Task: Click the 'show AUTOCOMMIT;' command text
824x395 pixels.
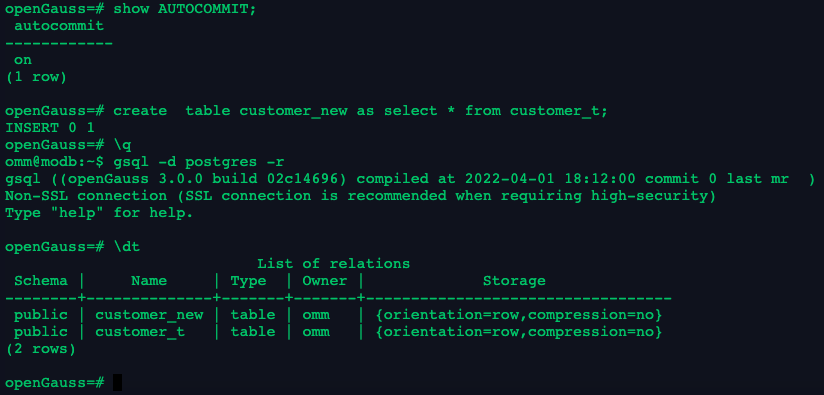Action: click(x=184, y=9)
